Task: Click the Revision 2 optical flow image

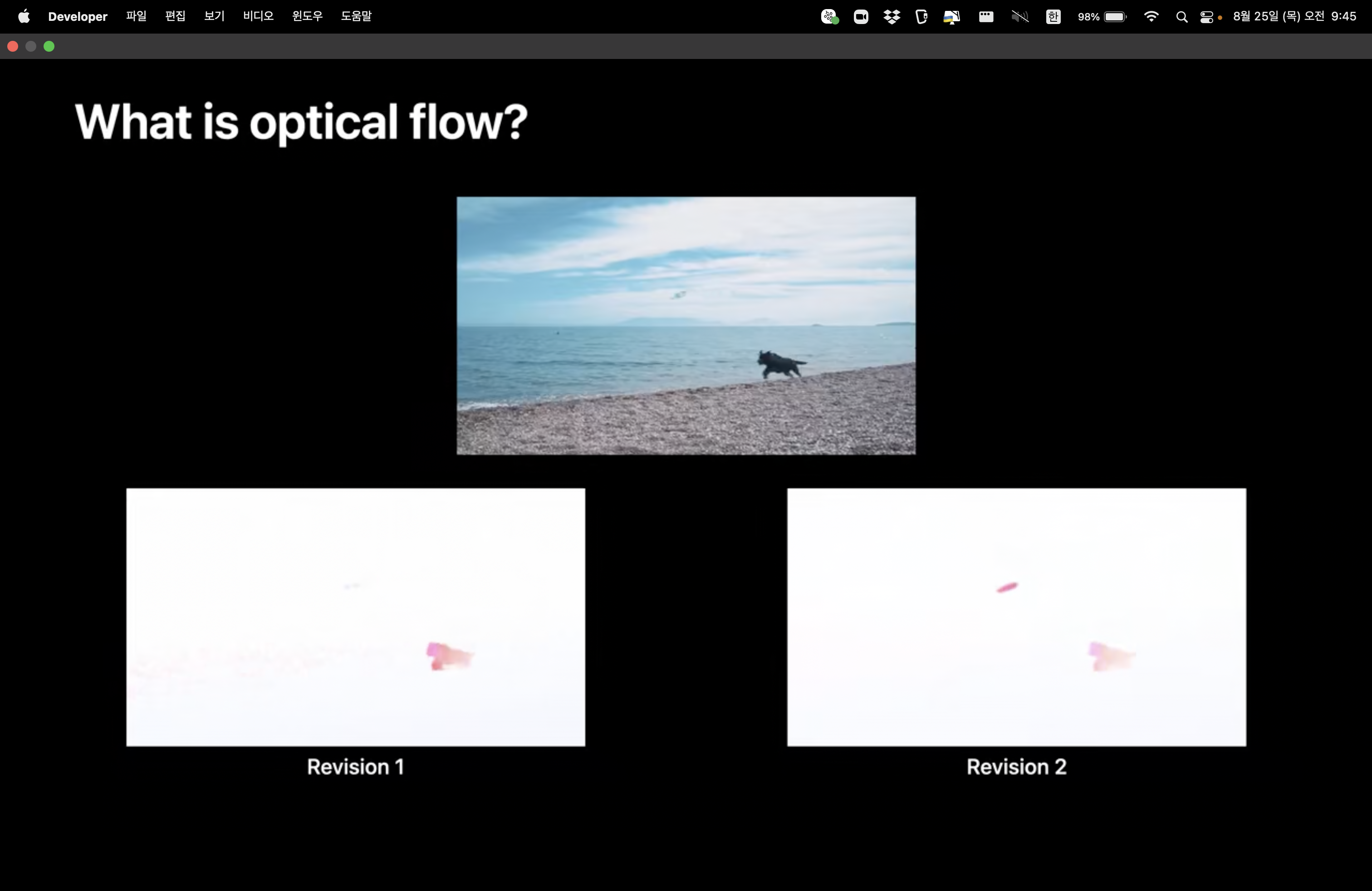Action: tap(1016, 617)
